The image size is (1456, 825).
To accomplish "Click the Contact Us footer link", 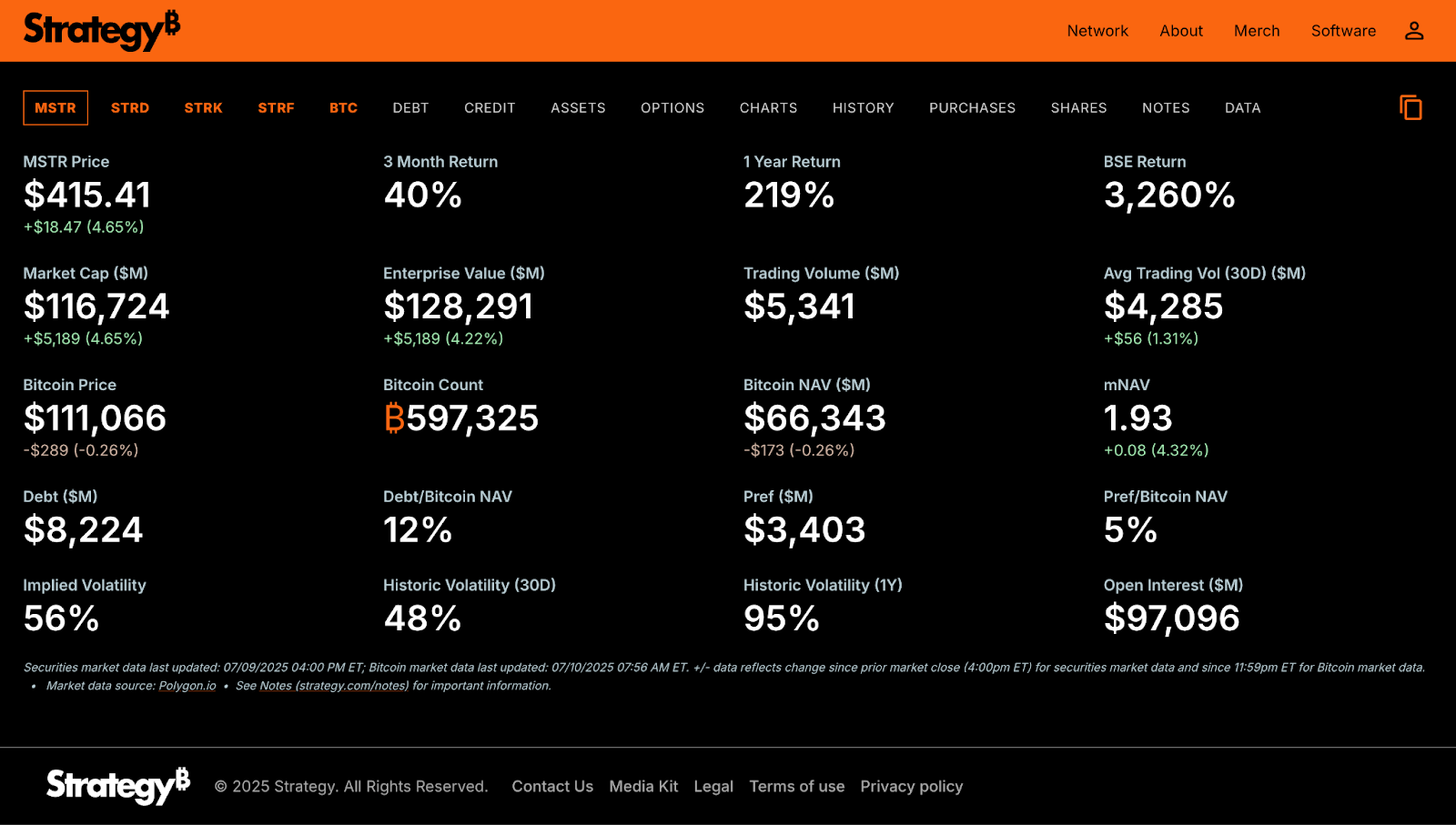I will 552,786.
